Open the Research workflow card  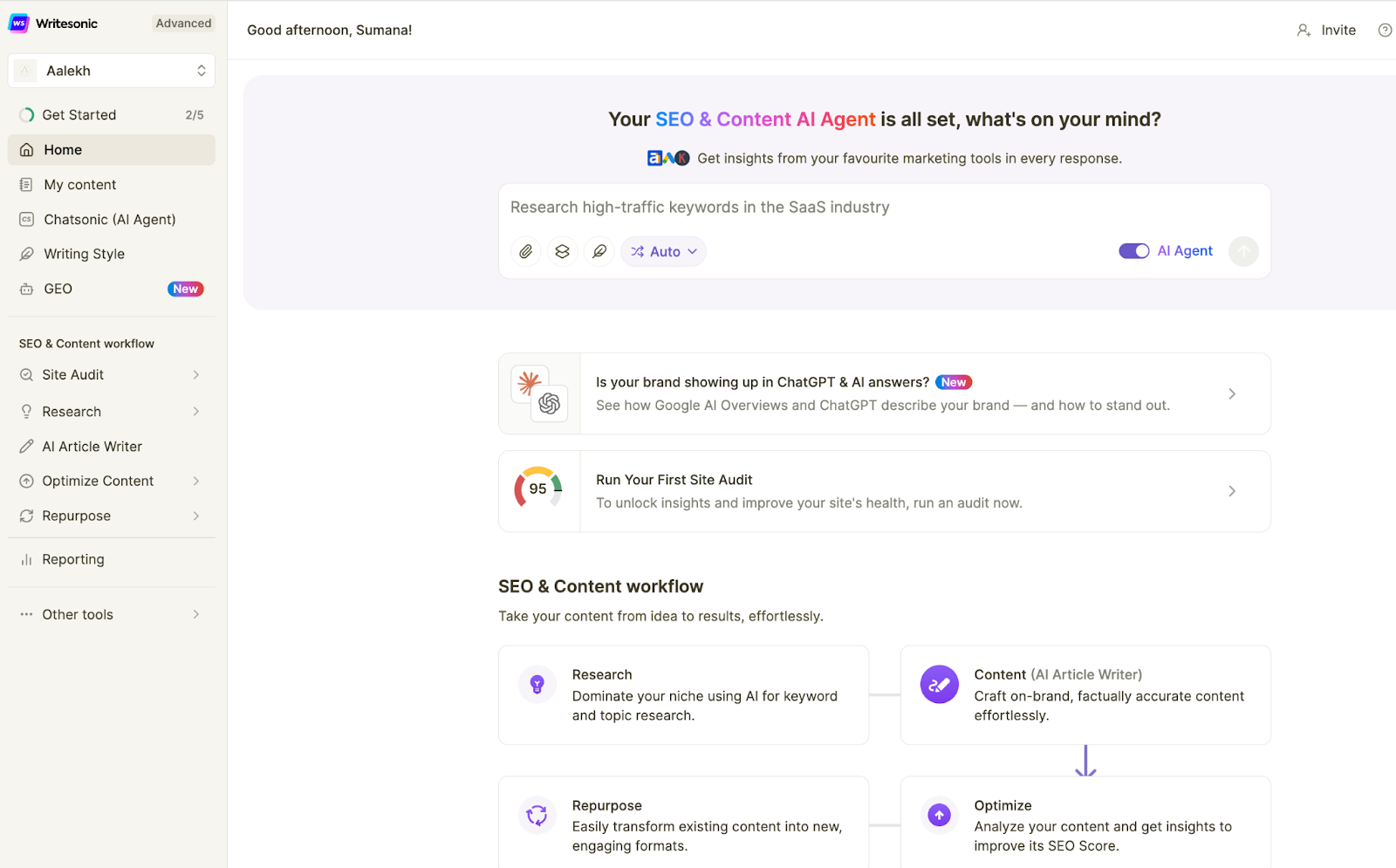click(683, 695)
